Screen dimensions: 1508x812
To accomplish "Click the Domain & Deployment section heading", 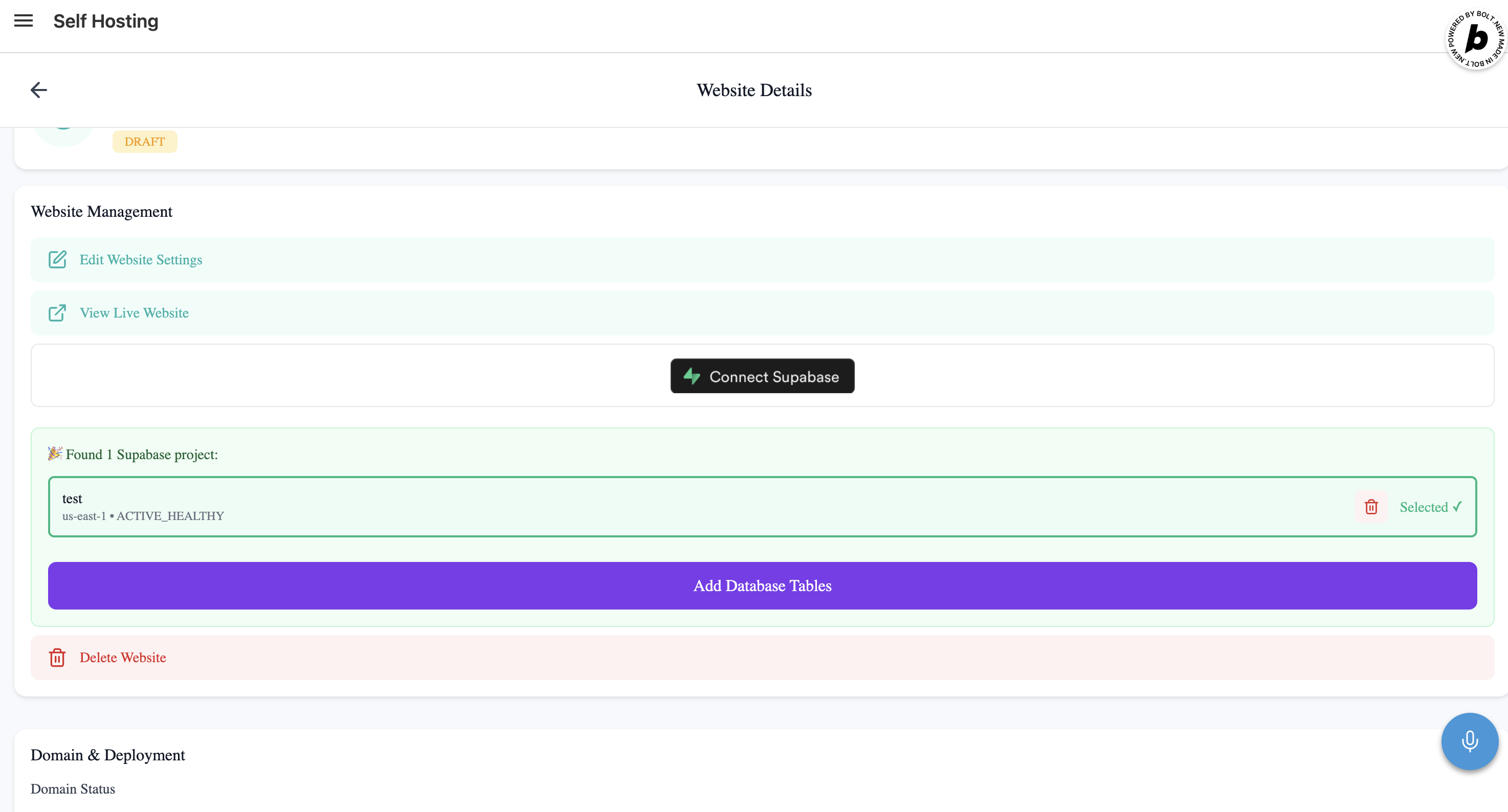I will click(108, 755).
